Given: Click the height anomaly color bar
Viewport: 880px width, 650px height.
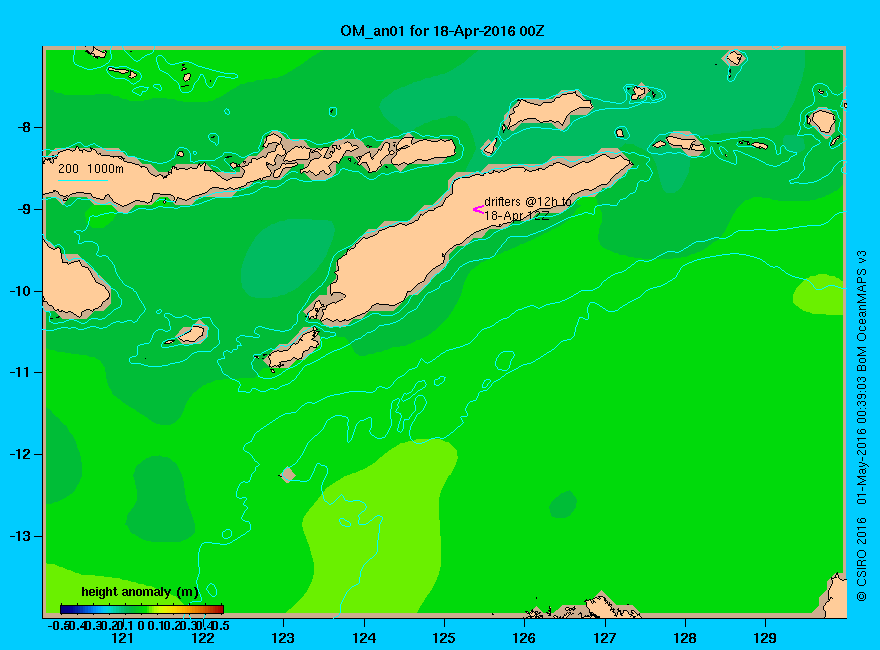Looking at the screenshot, I should click(x=142, y=609).
